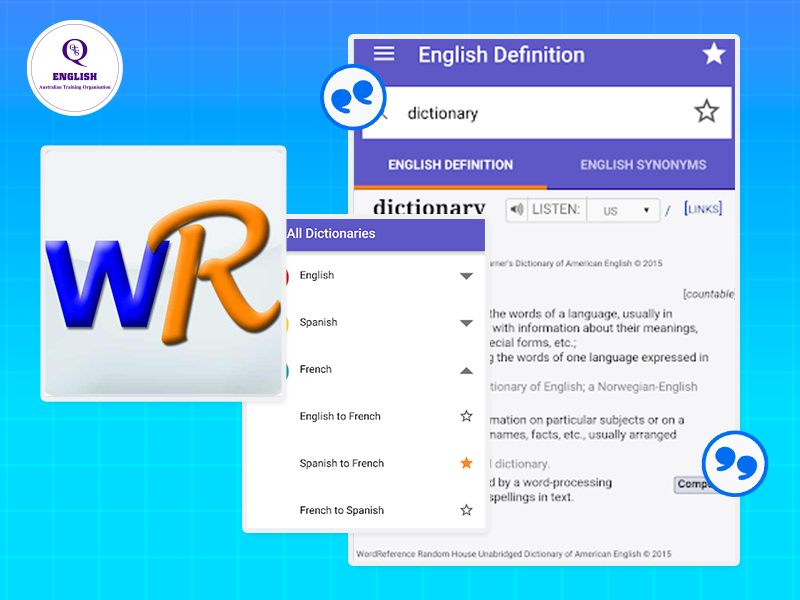The width and height of the screenshot is (800, 600).
Task: Collapse the French dictionaries list
Action: pos(466,370)
